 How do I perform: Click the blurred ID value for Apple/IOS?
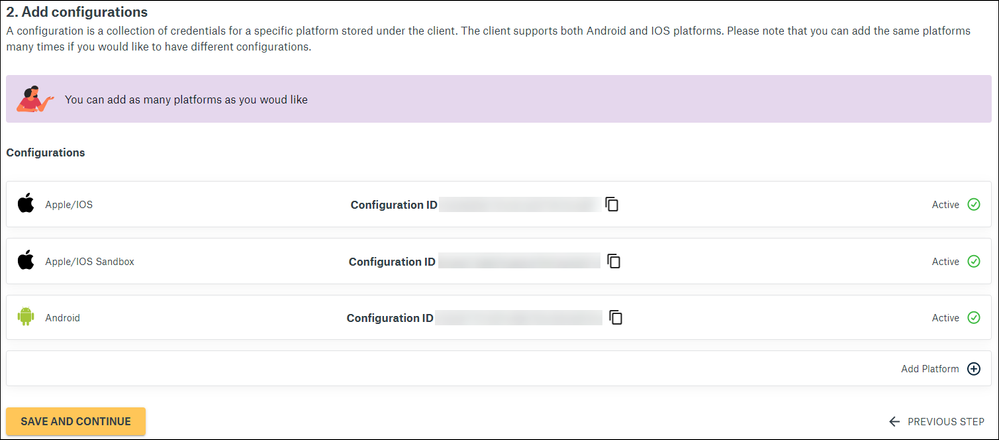pos(520,204)
